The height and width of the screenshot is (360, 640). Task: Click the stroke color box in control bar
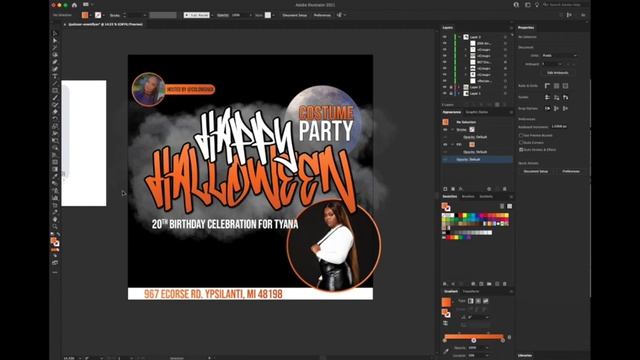pos(98,15)
